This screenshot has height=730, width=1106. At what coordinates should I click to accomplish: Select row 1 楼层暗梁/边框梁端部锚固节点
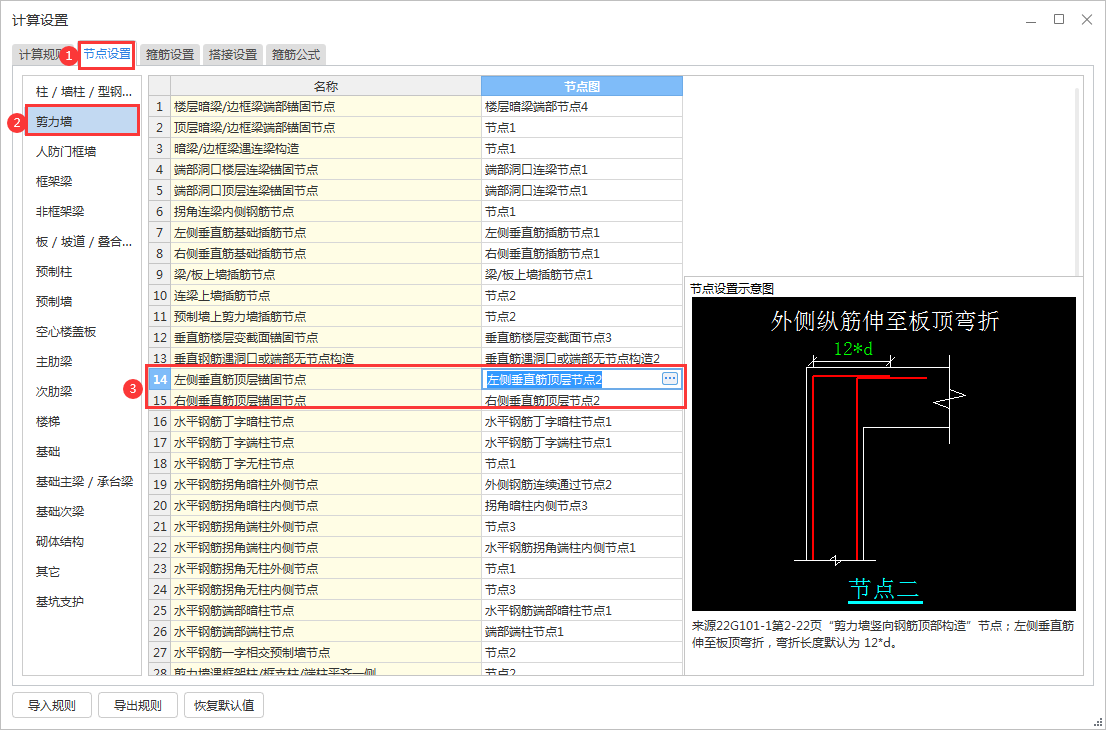click(326, 107)
